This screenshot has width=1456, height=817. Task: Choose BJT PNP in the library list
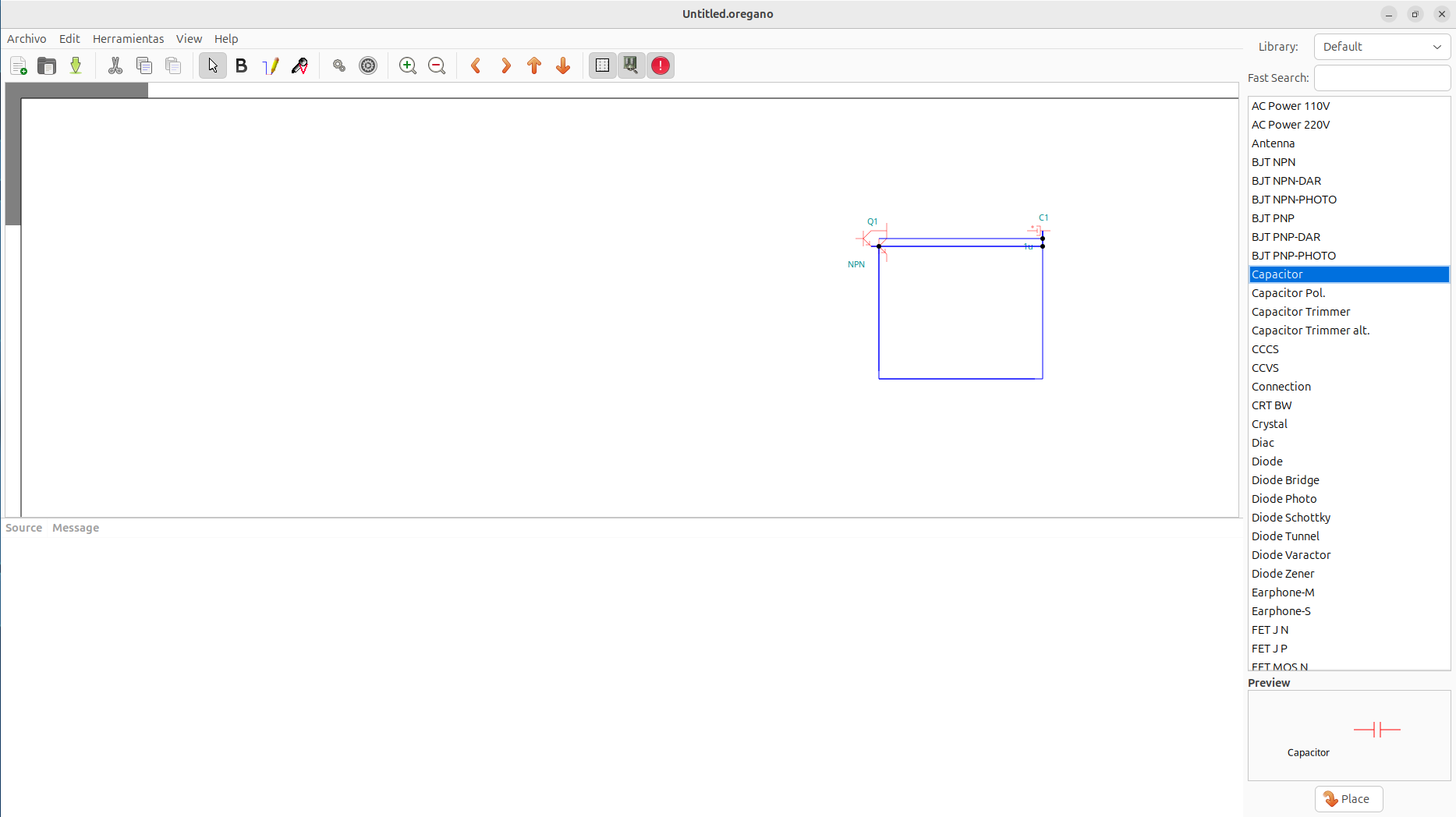pos(1273,218)
